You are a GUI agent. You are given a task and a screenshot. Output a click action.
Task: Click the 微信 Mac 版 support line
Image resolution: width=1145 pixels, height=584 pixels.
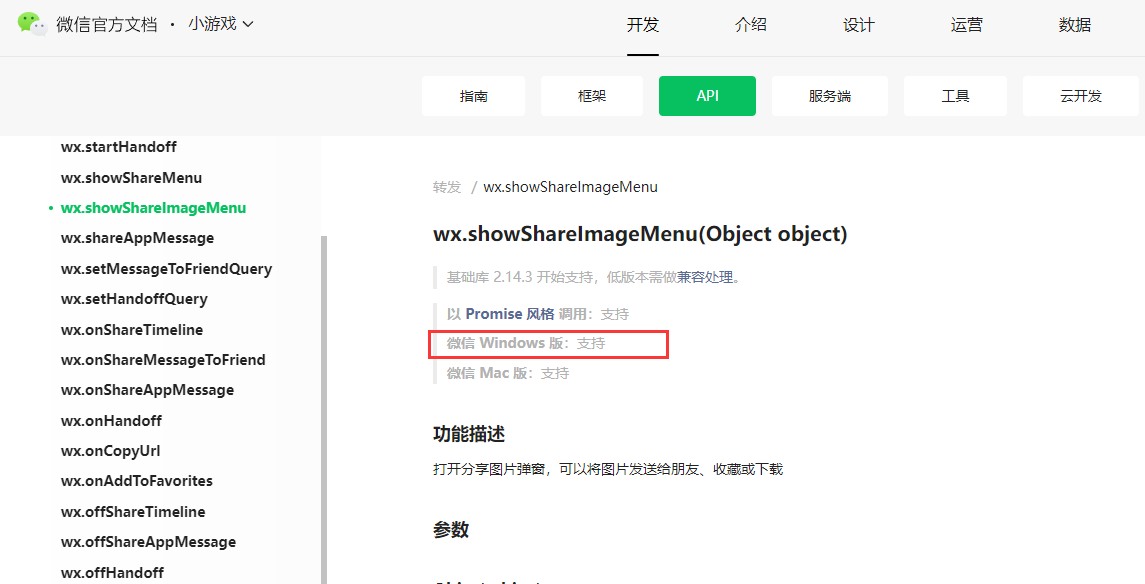[x=508, y=373]
